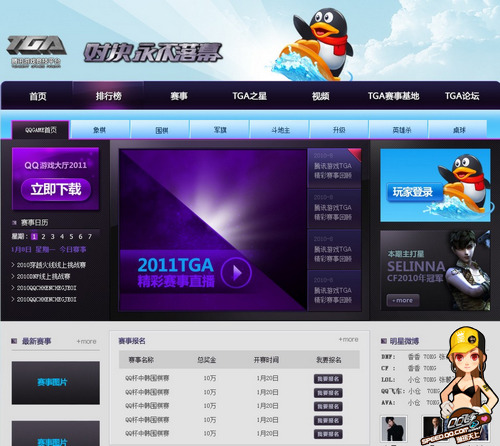Select fourth 腾讯游戏TGA highlight thumbnail

pyautogui.click(x=334, y=291)
